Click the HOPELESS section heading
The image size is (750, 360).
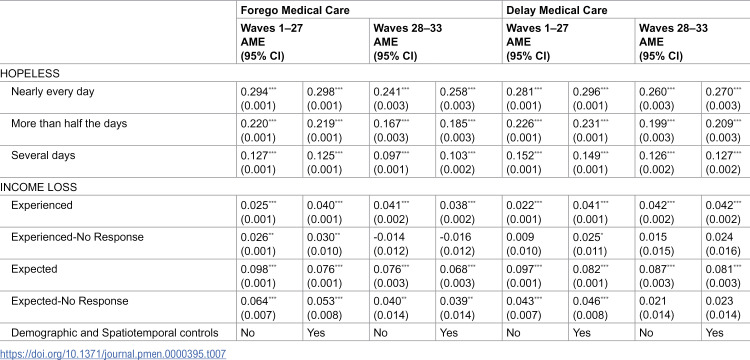30,74
